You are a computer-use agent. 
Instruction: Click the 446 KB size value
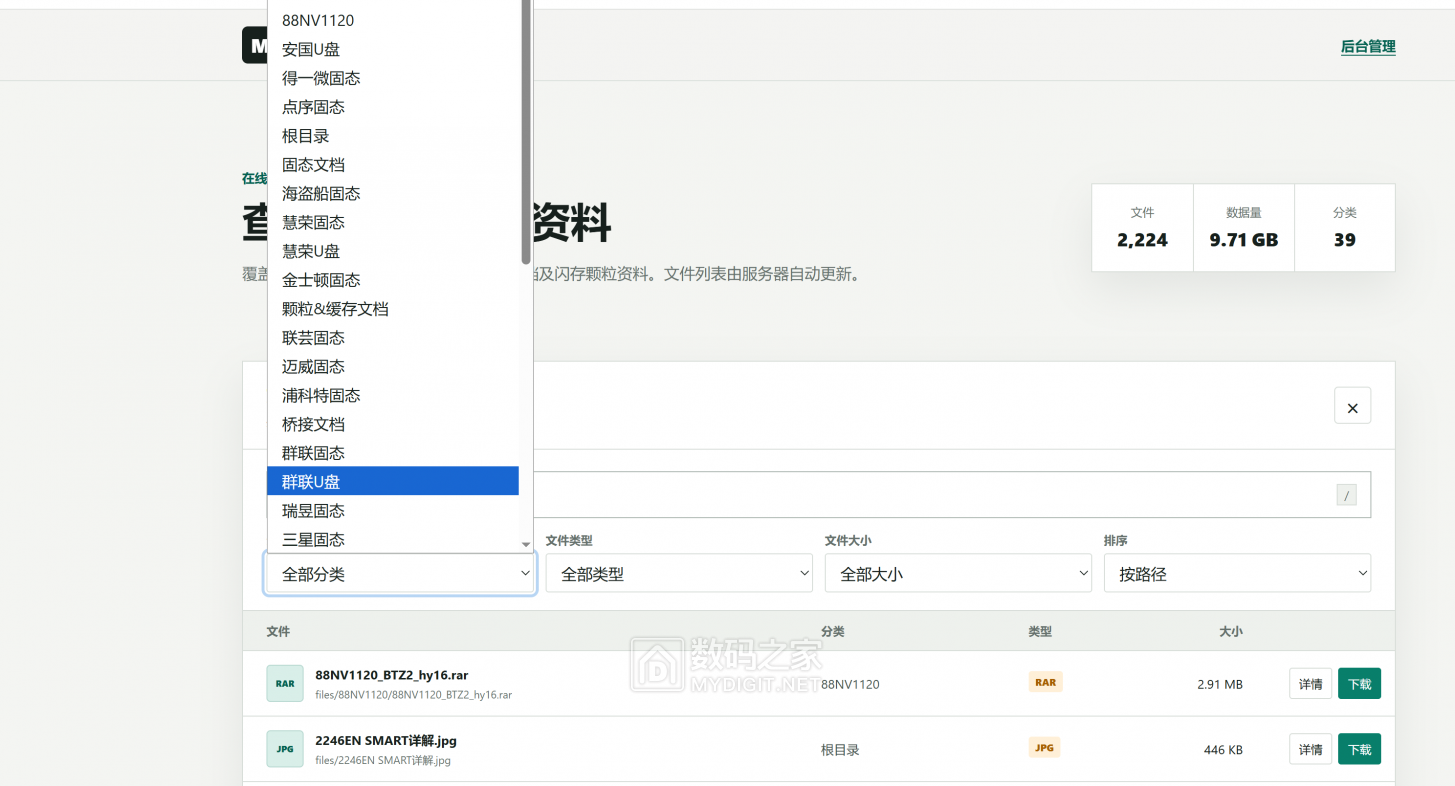1223,750
